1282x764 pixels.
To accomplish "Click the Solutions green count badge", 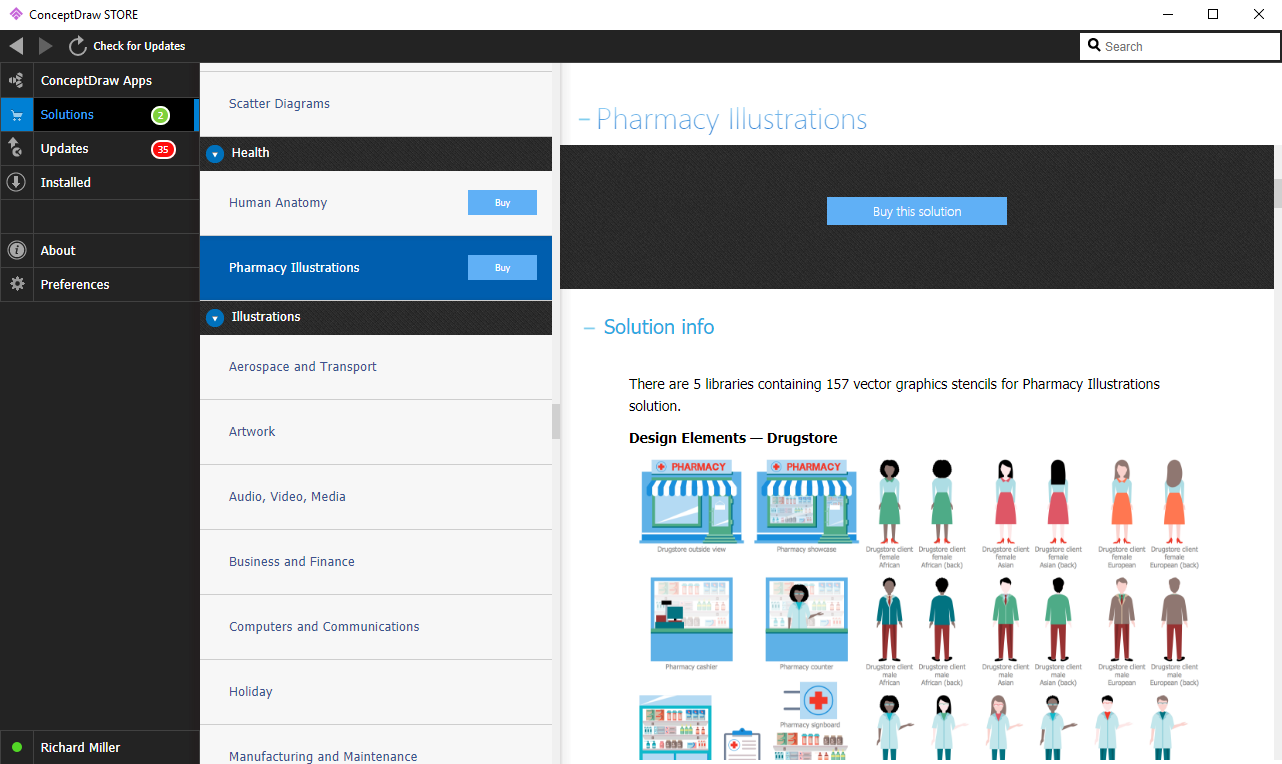I will [x=160, y=115].
